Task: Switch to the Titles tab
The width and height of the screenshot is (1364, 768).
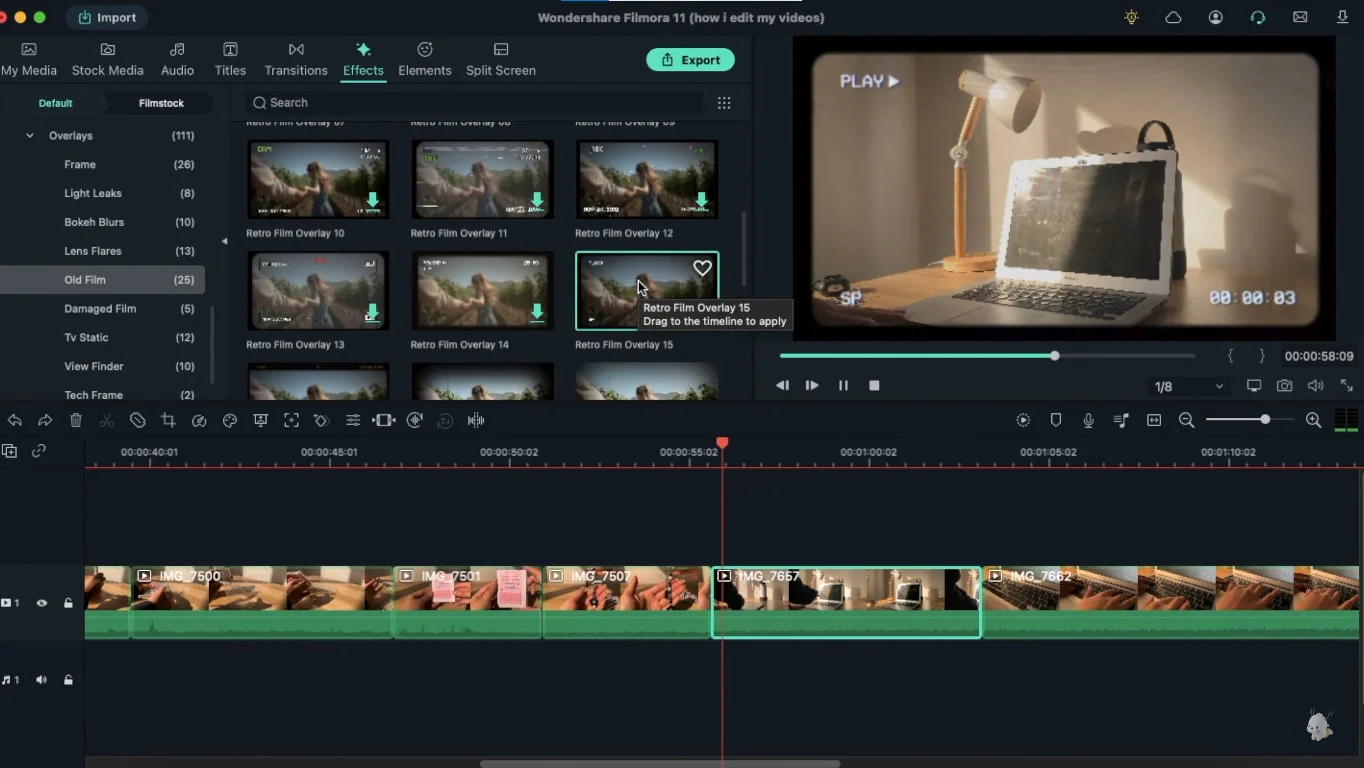Action: (x=230, y=60)
